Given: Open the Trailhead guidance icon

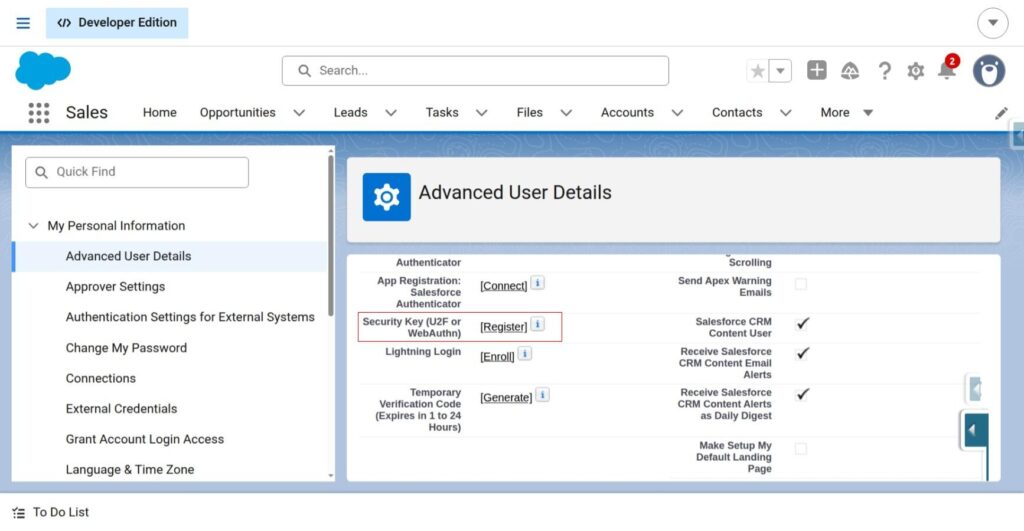Looking at the screenshot, I should pos(850,71).
